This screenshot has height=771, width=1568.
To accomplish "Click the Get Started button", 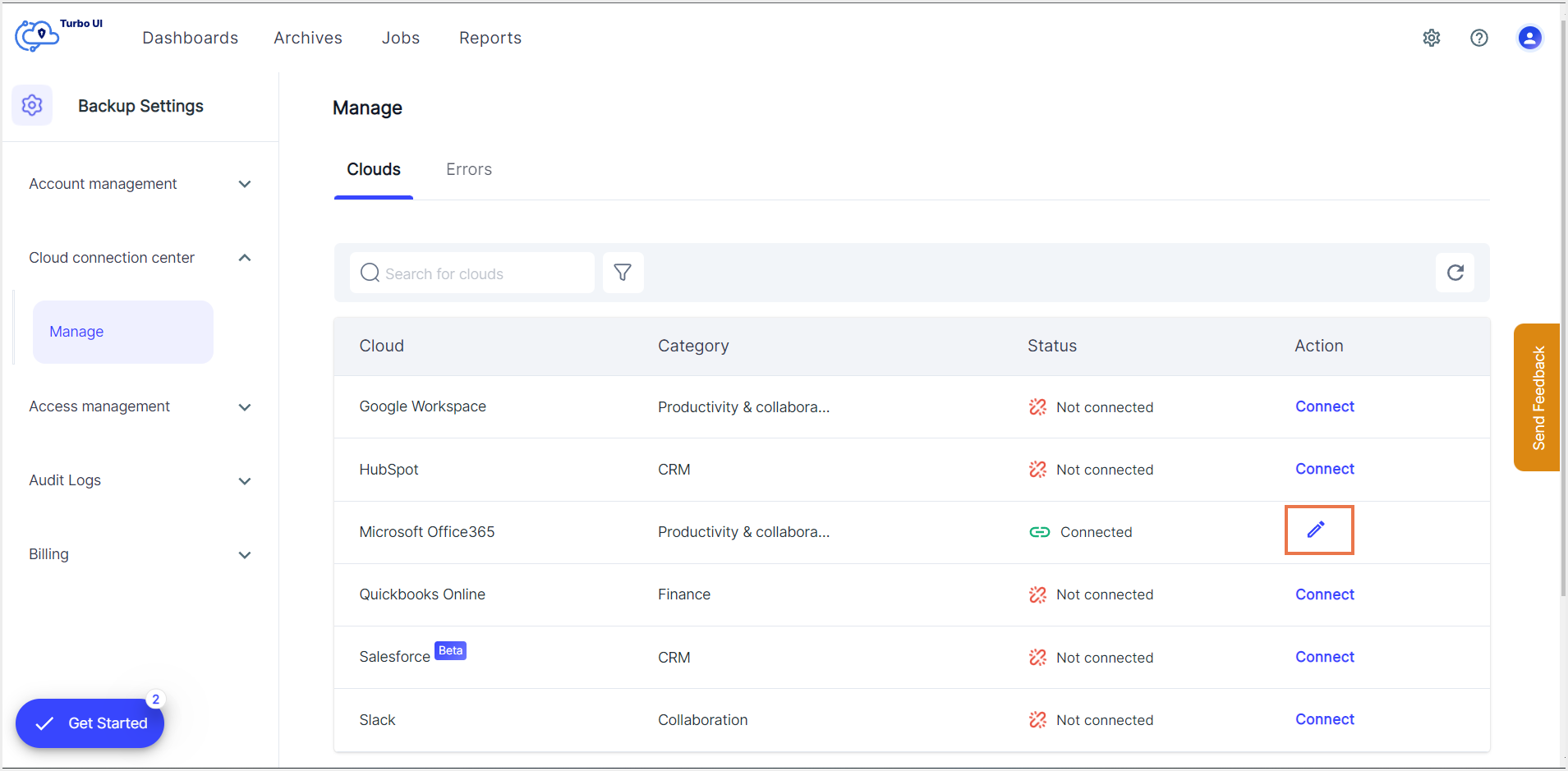I will (x=90, y=723).
